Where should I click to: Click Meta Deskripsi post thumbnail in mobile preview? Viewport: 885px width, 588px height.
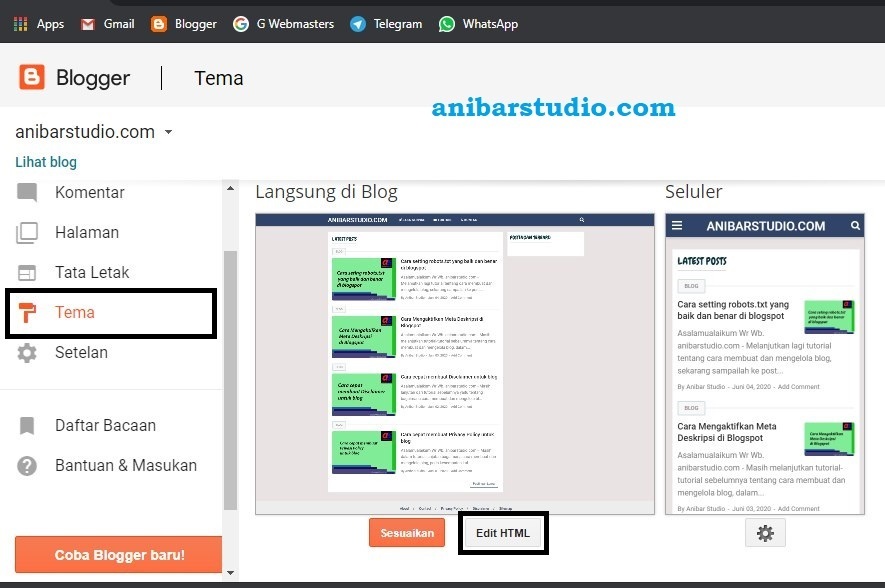coord(829,439)
